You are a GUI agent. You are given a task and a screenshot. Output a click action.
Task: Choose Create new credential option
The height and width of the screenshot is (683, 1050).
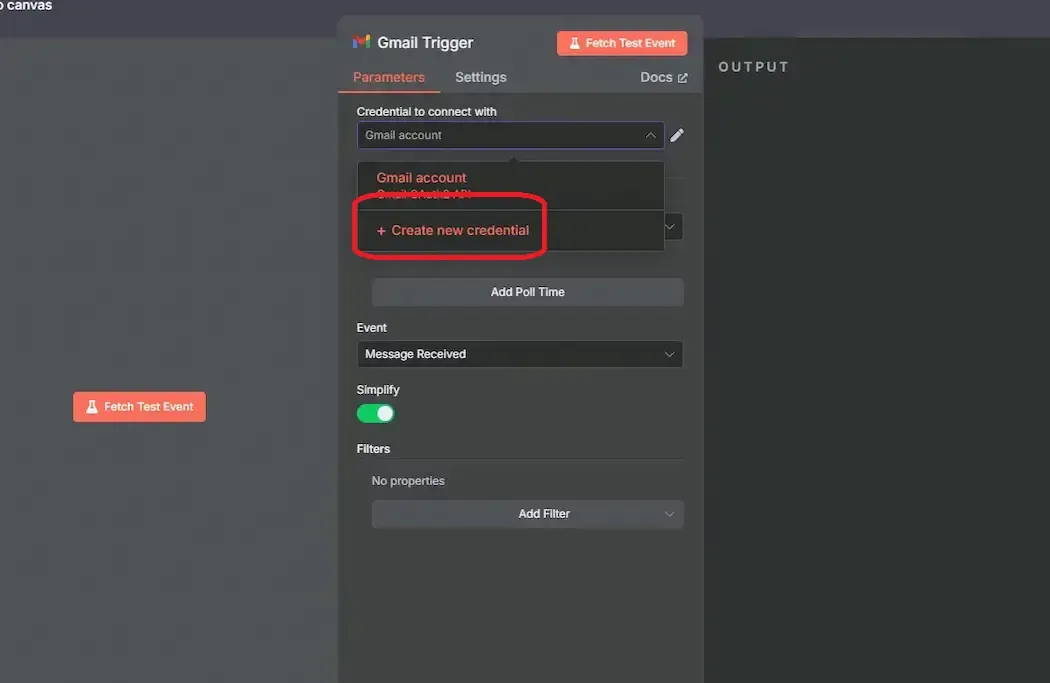(x=510, y=230)
